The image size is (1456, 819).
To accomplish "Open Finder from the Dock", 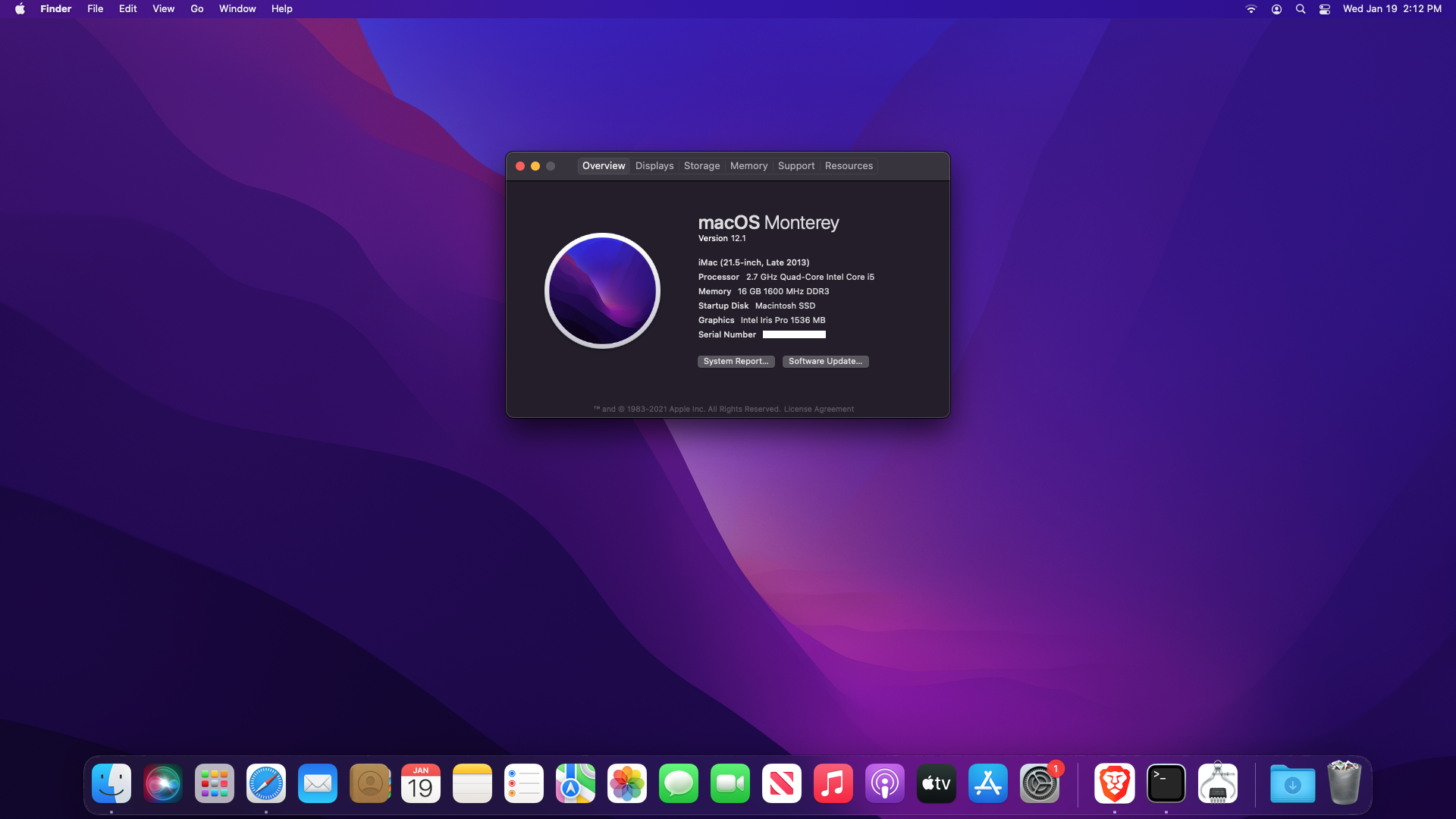I will [x=111, y=783].
